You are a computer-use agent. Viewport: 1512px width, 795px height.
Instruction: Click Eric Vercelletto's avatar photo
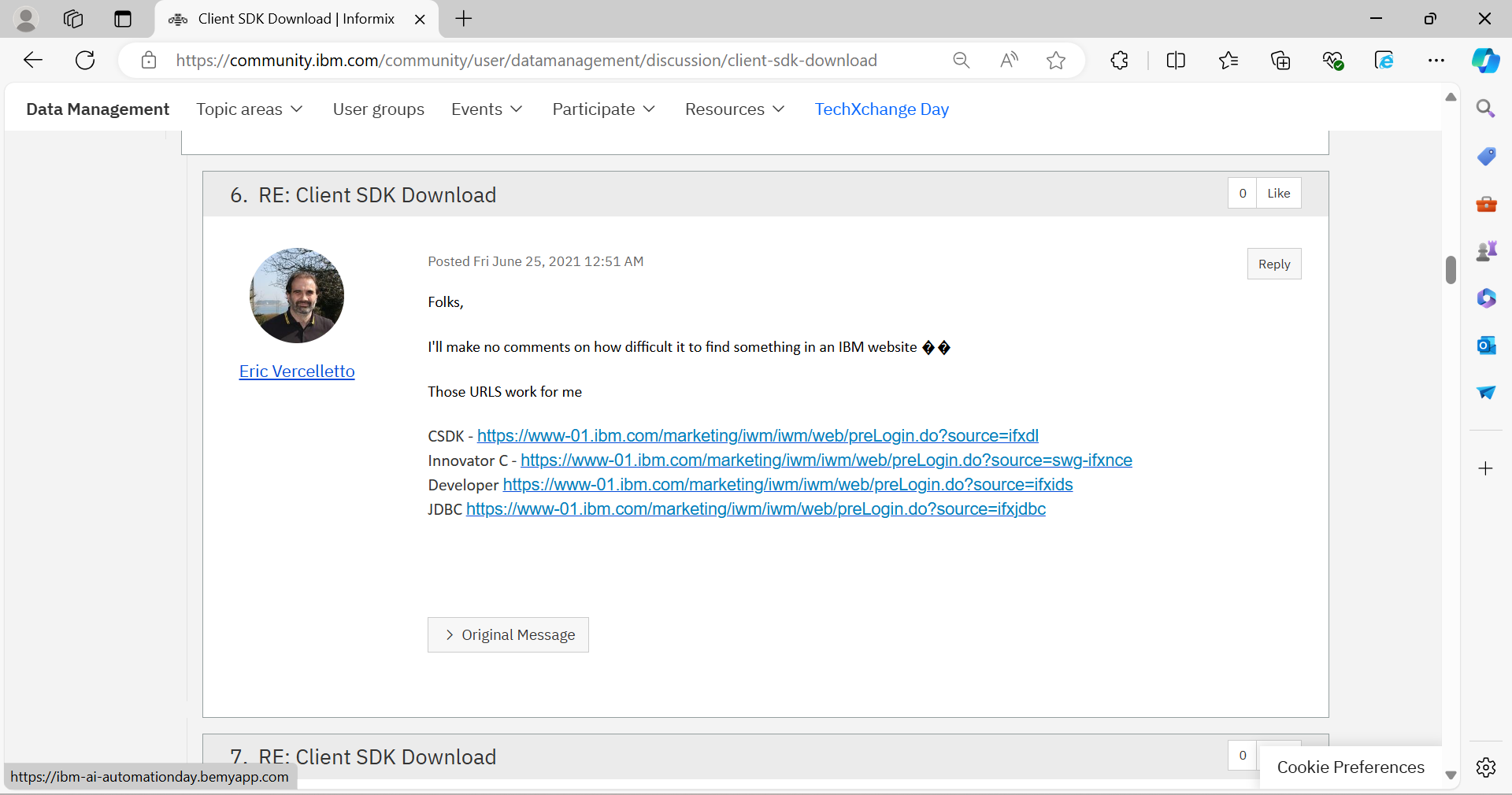click(297, 296)
